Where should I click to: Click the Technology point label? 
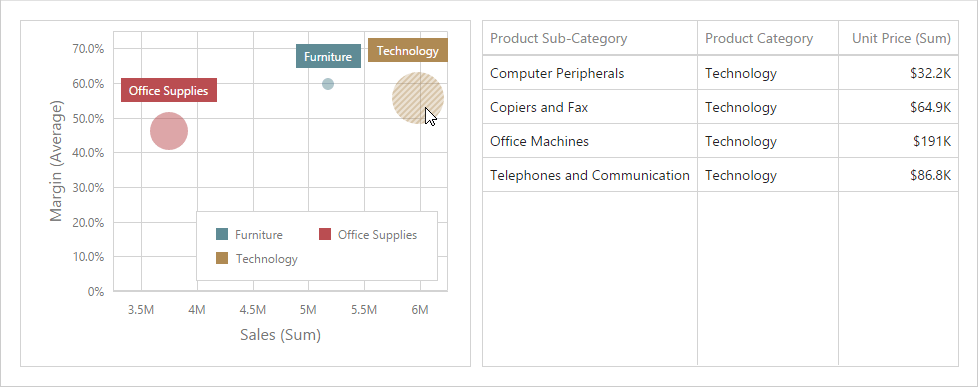pyautogui.click(x=408, y=51)
